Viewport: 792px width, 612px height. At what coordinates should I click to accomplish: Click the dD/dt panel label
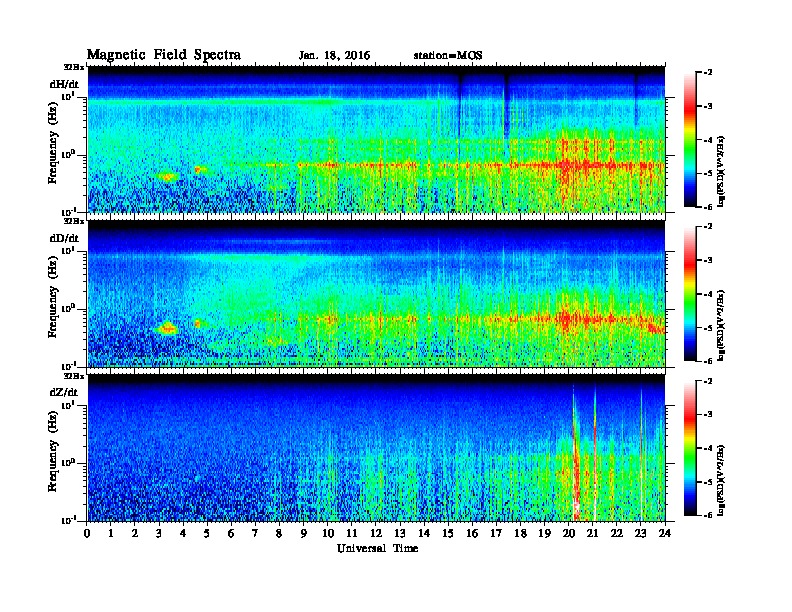coord(64,238)
